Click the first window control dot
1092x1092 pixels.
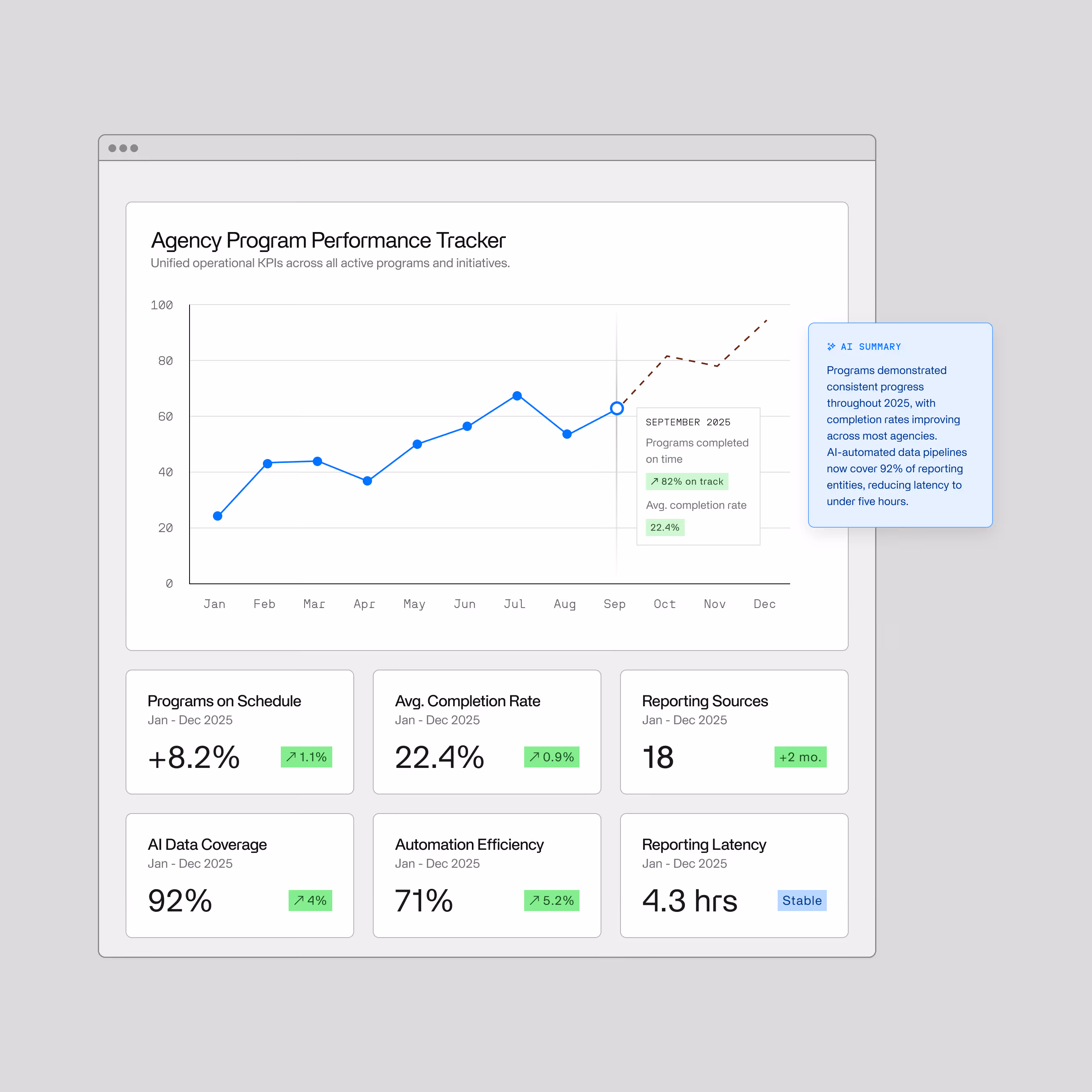click(x=112, y=148)
